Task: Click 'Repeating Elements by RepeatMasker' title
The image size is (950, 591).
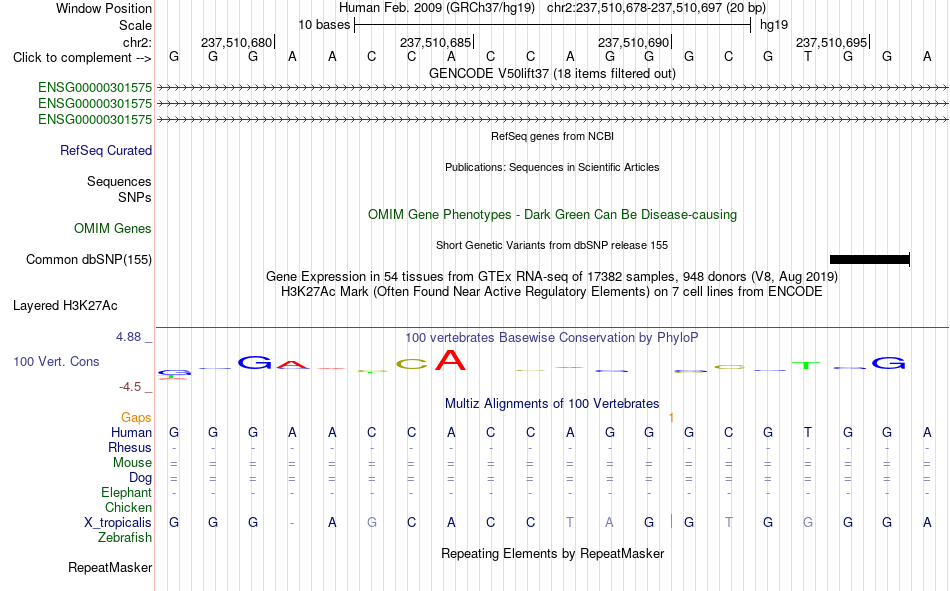Action: pyautogui.click(x=552, y=553)
